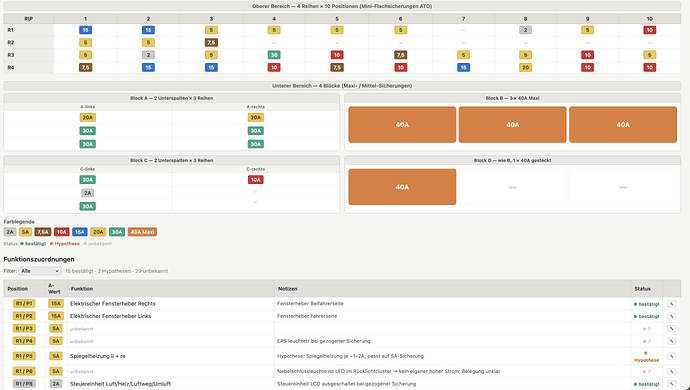This screenshot has height=390, width=690.
Task: Click the empty slot at R1 column 7
Action: click(x=463, y=30)
